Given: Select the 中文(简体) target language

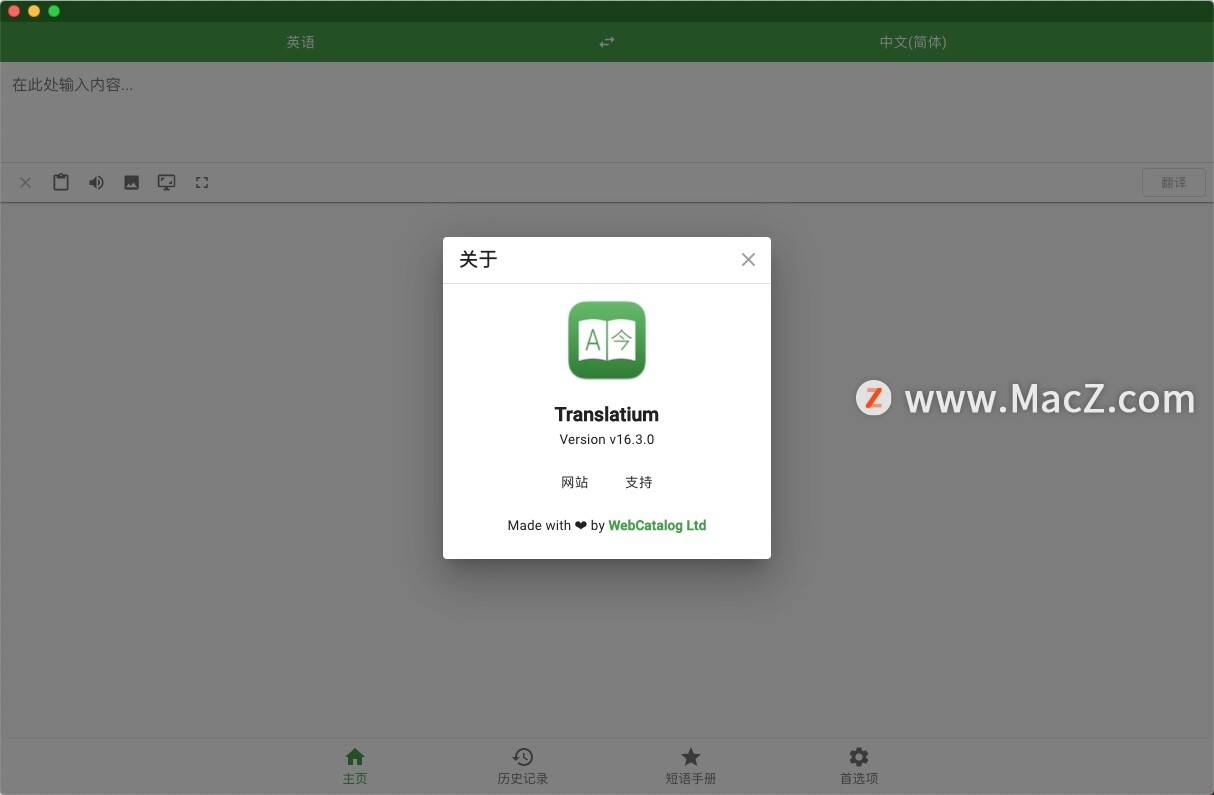Looking at the screenshot, I should 913,42.
